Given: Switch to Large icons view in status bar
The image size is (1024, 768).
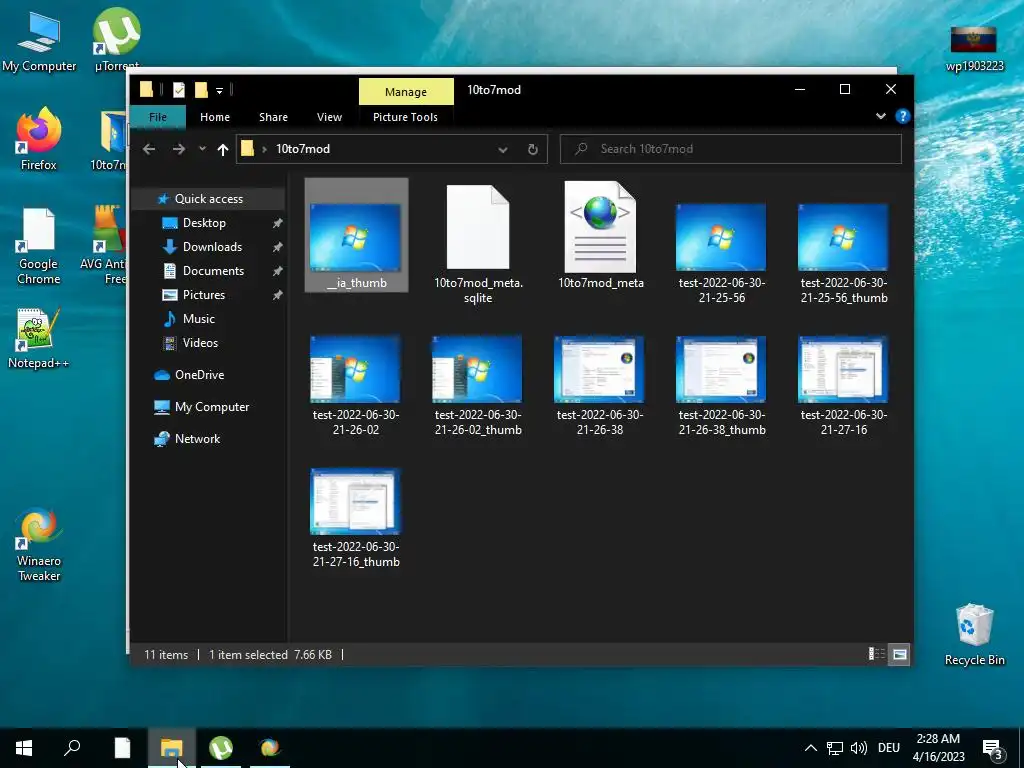Looking at the screenshot, I should [x=899, y=654].
